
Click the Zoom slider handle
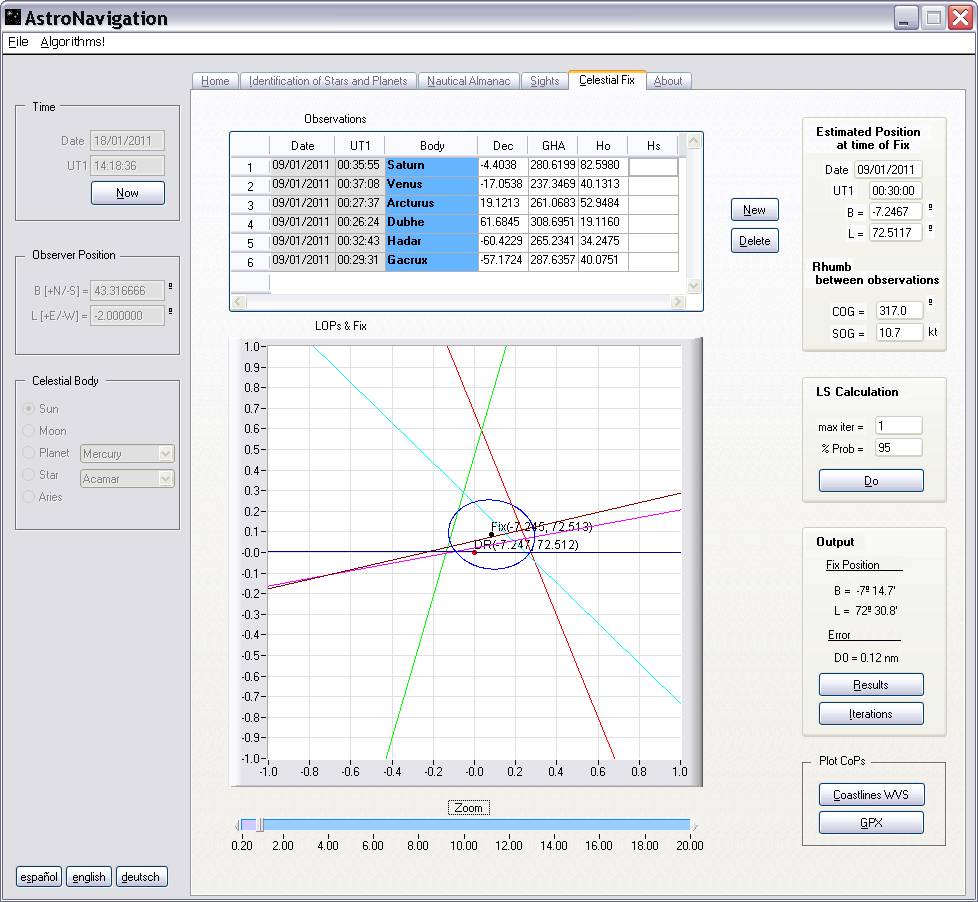(259, 825)
